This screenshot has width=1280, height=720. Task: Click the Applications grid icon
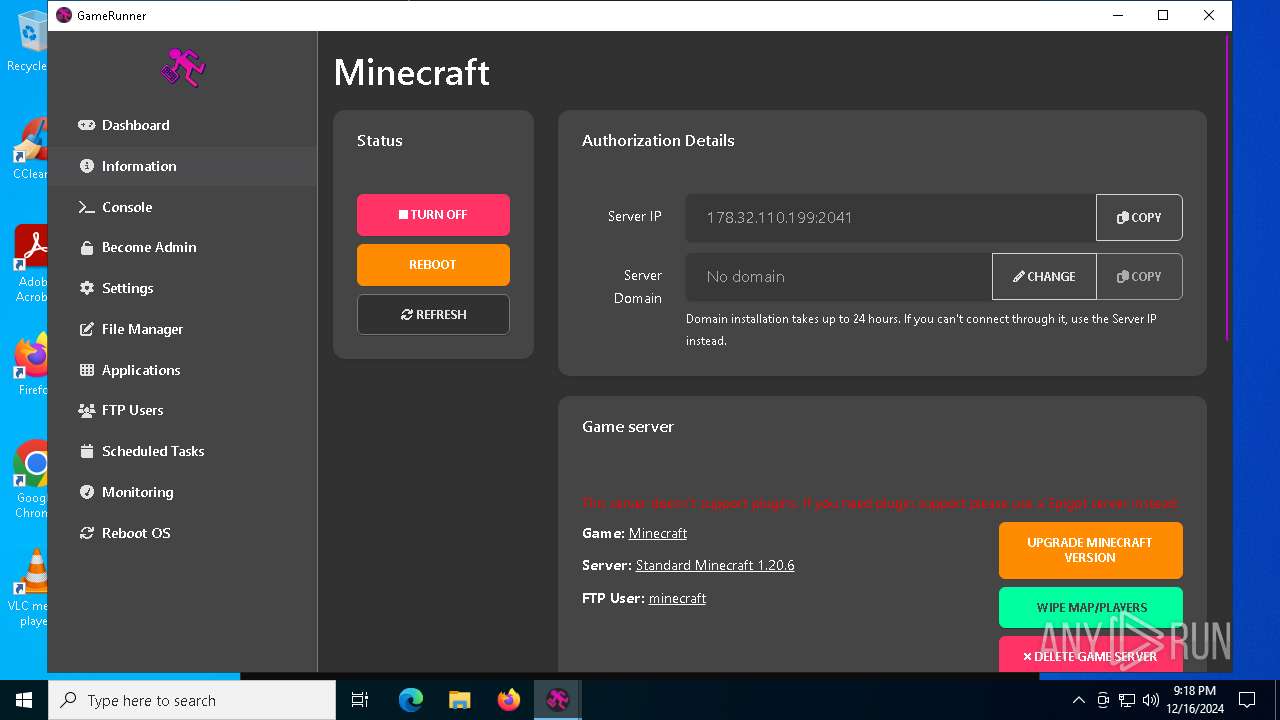click(x=86, y=370)
